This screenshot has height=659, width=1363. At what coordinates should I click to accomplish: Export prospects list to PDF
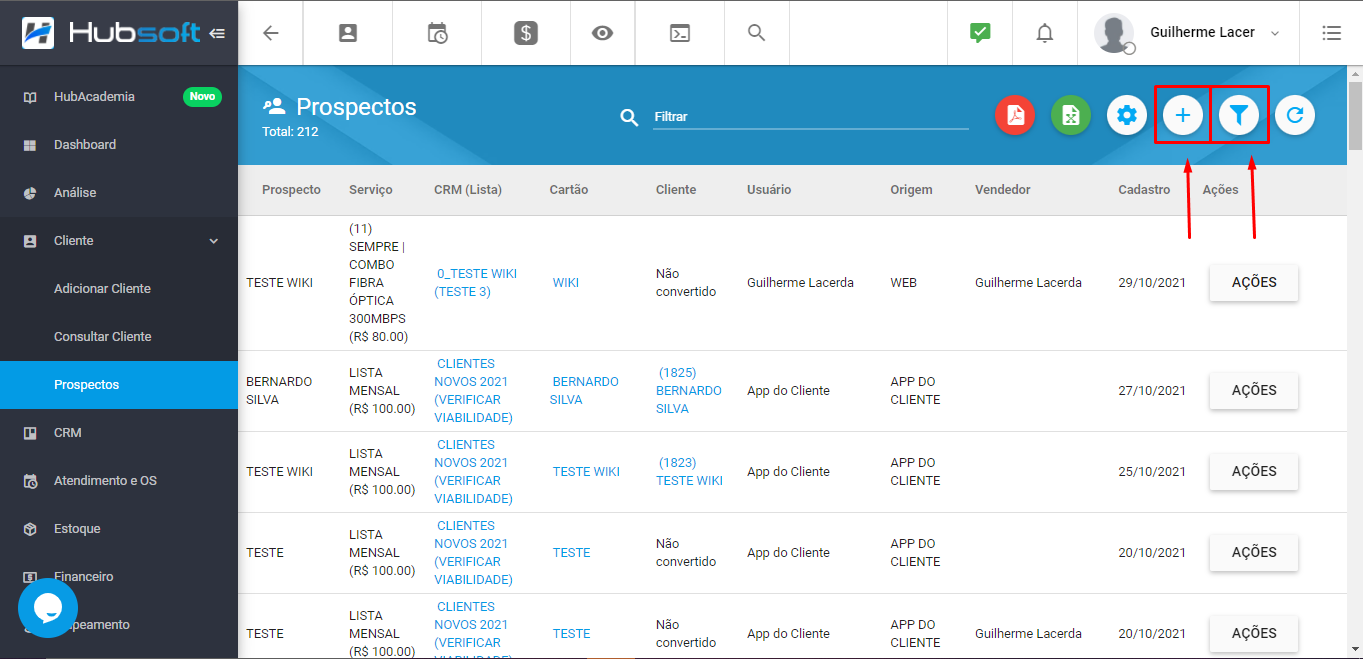[x=1014, y=115]
